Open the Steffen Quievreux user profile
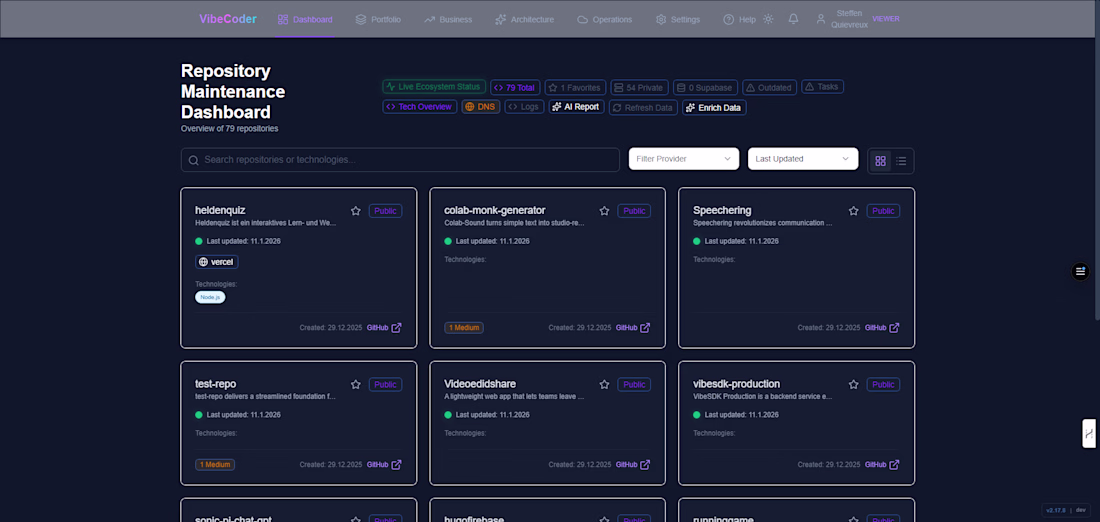 [842, 19]
